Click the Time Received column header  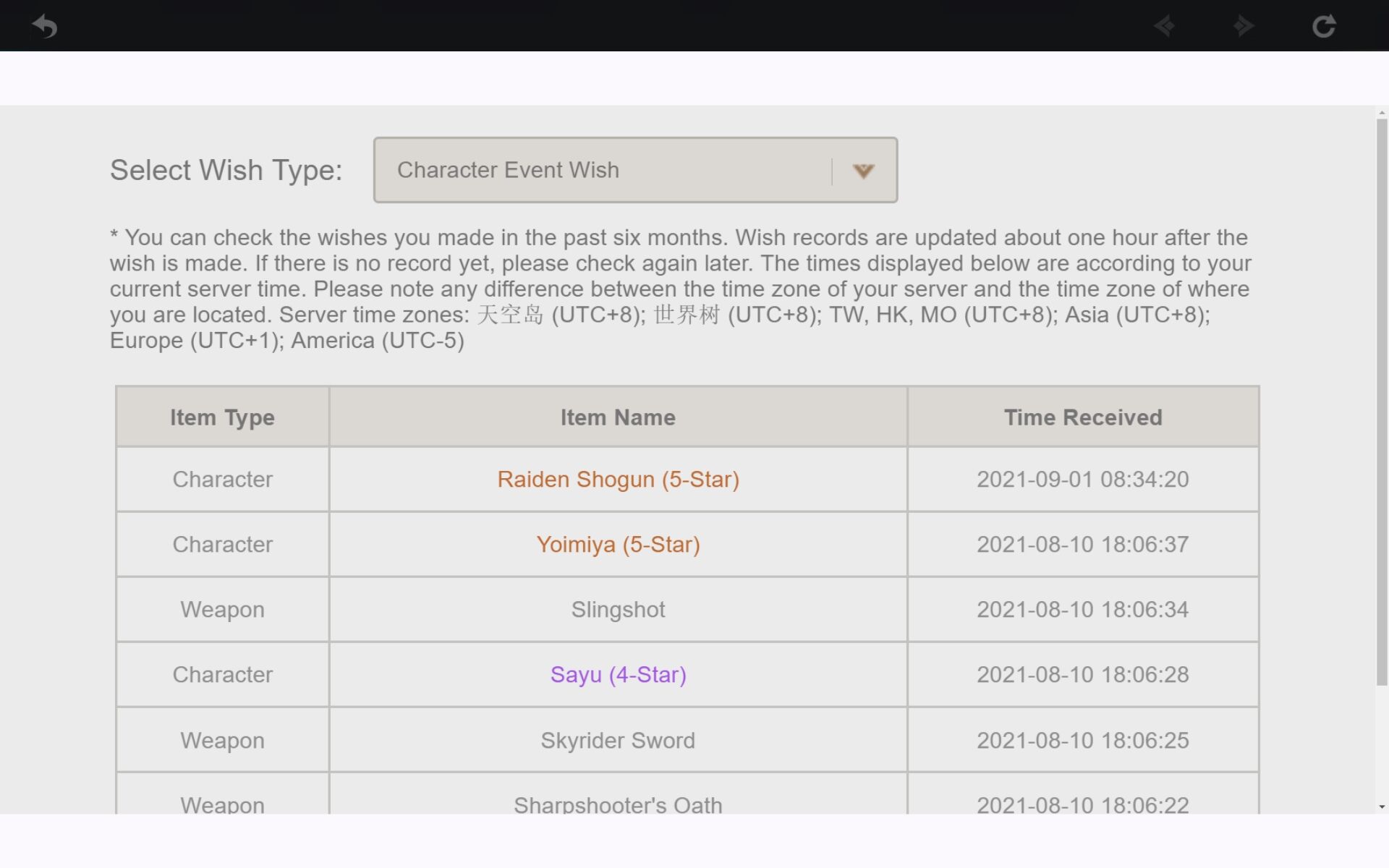tap(1082, 417)
